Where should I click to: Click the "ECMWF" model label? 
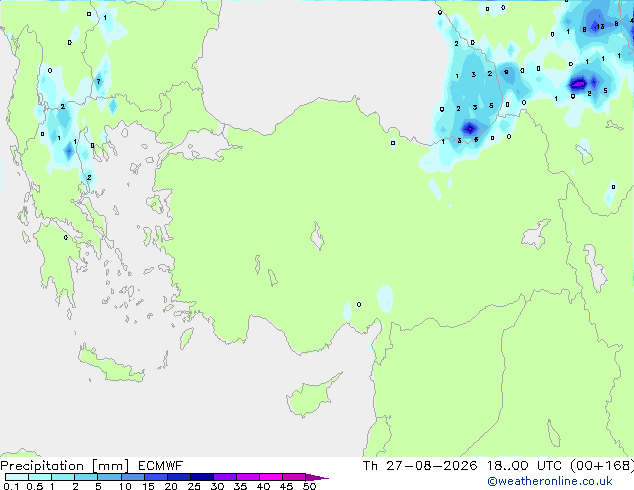[161, 466]
